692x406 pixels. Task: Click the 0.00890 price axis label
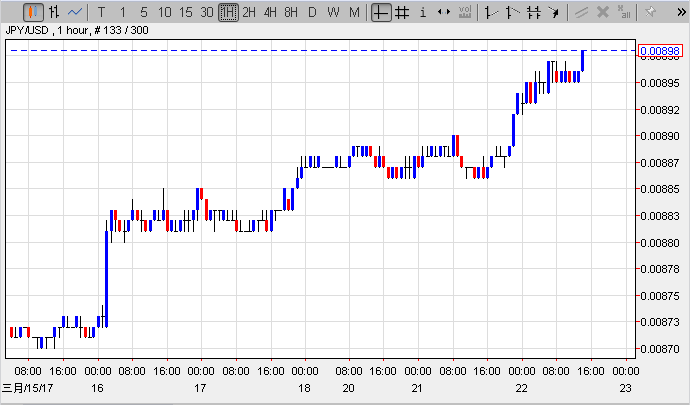(x=660, y=136)
